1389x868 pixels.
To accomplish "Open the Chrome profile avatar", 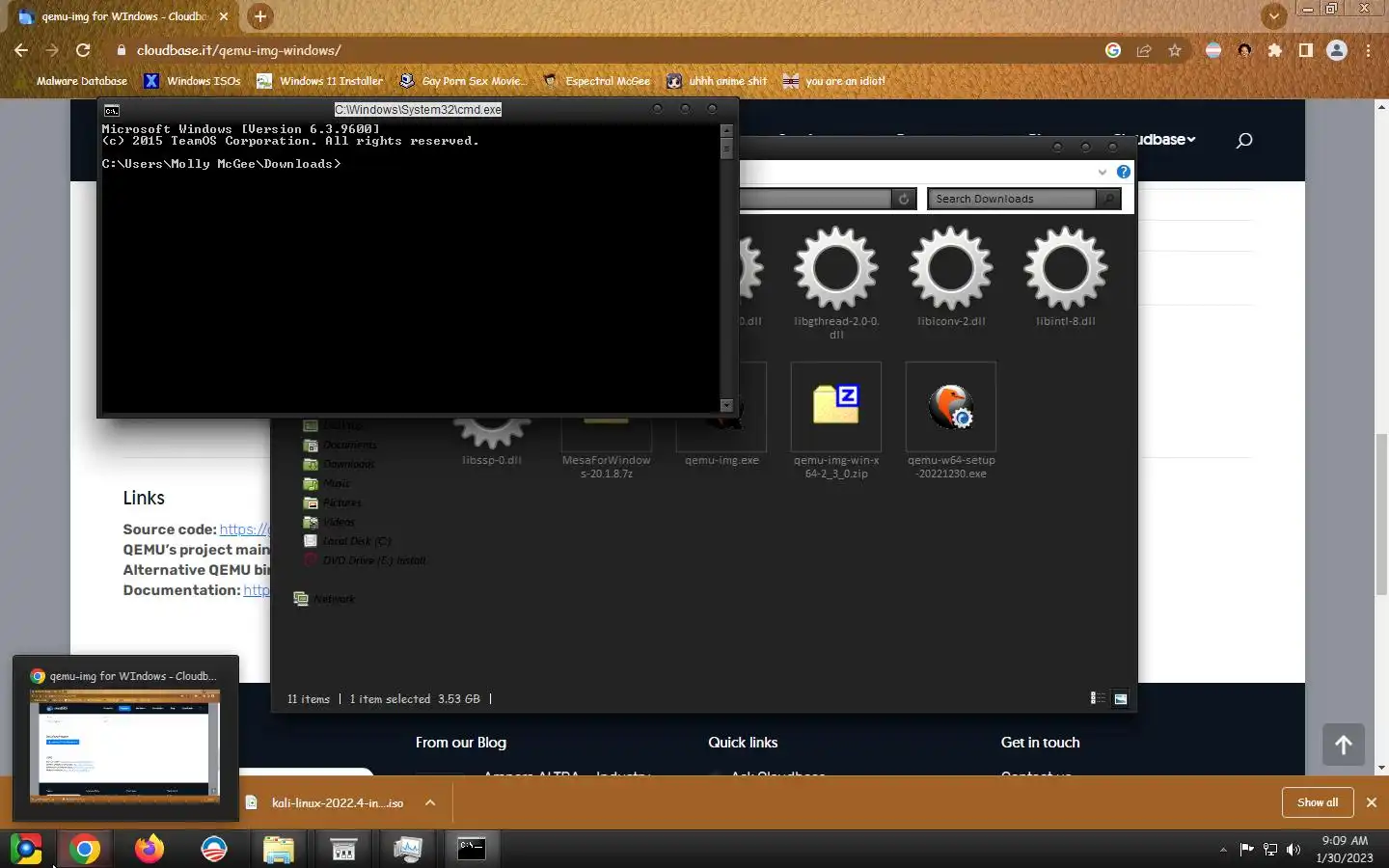I will pyautogui.click(x=1337, y=50).
